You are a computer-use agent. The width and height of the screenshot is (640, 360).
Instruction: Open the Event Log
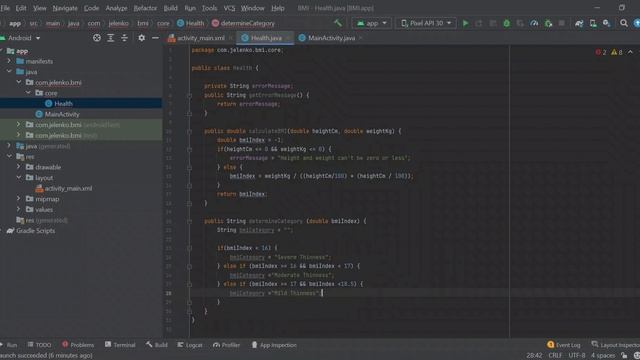coord(564,345)
